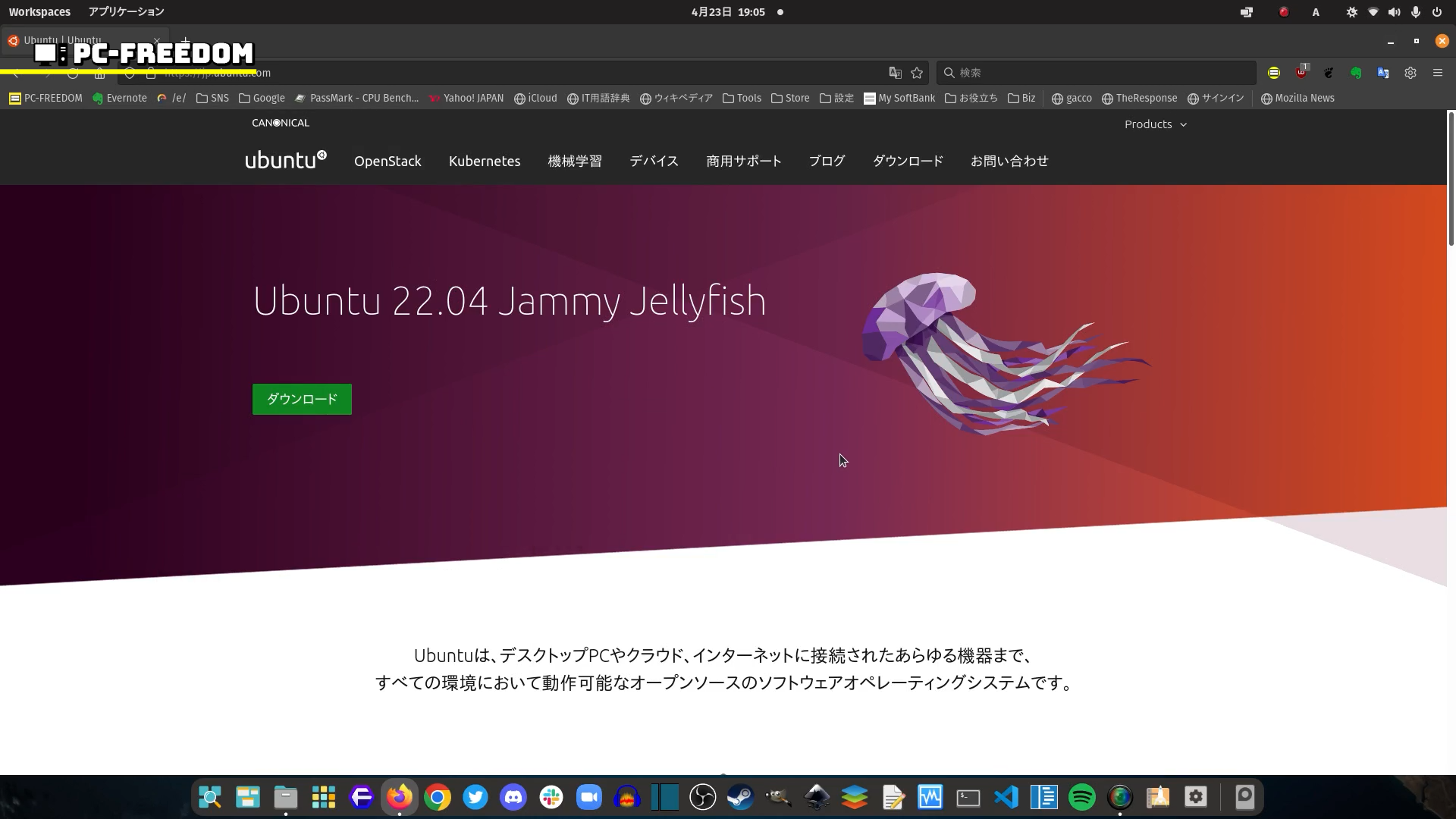Toggle microphone icon in top panel

1415,12
